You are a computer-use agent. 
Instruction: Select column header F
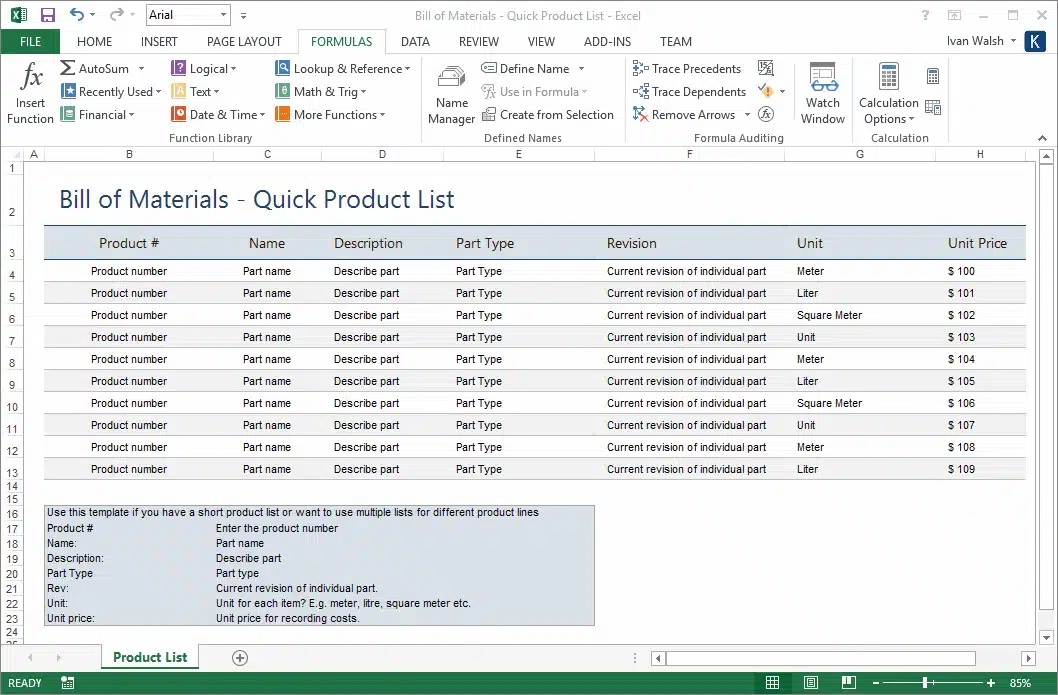[690, 155]
